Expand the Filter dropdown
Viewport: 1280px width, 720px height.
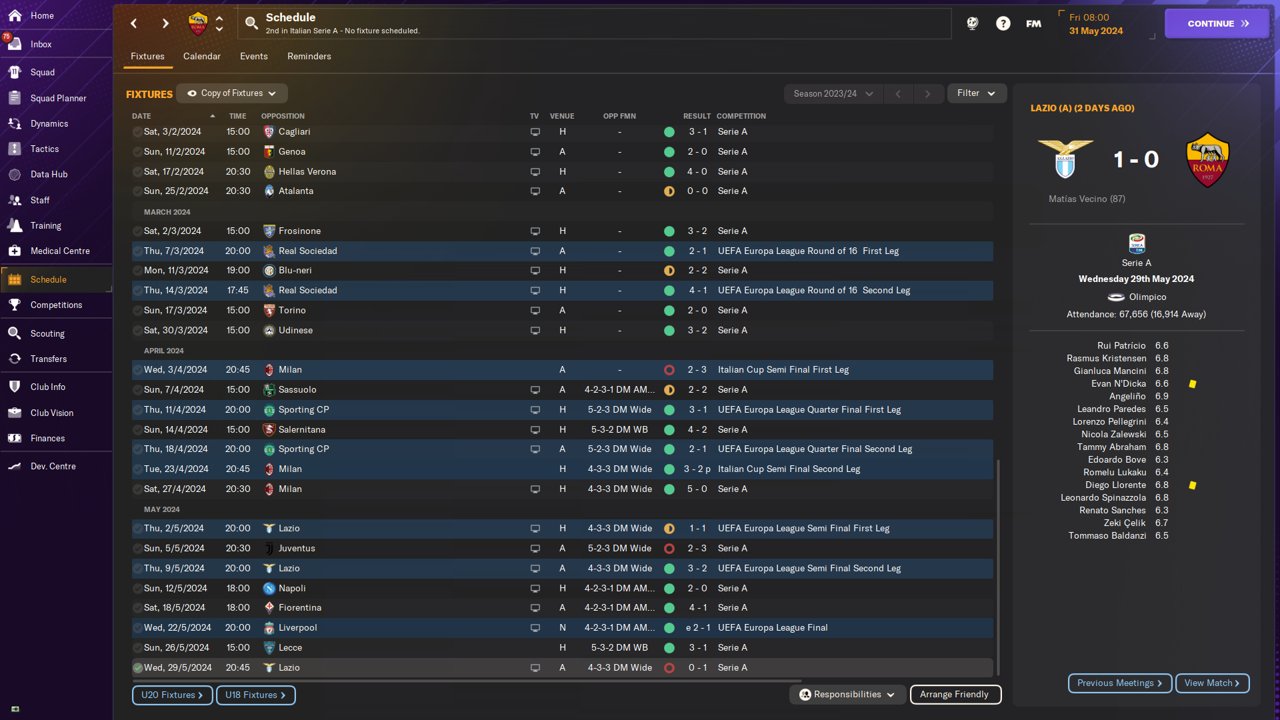pos(976,93)
